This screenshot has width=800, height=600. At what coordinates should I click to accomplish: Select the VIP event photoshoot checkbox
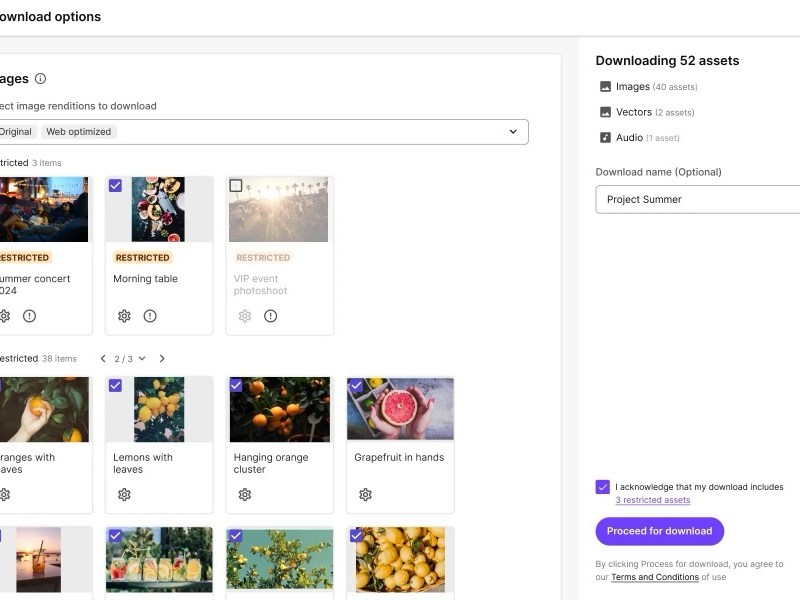[x=236, y=185]
